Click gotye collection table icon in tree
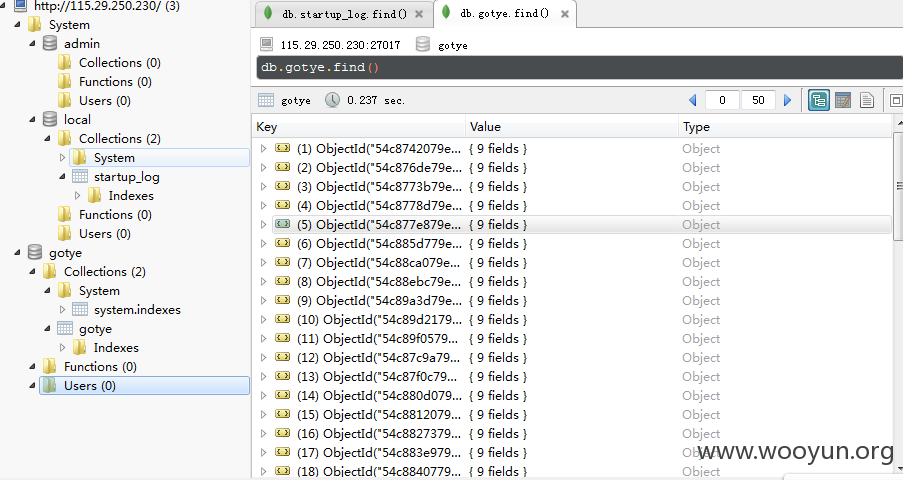903x480 pixels. [x=65, y=328]
